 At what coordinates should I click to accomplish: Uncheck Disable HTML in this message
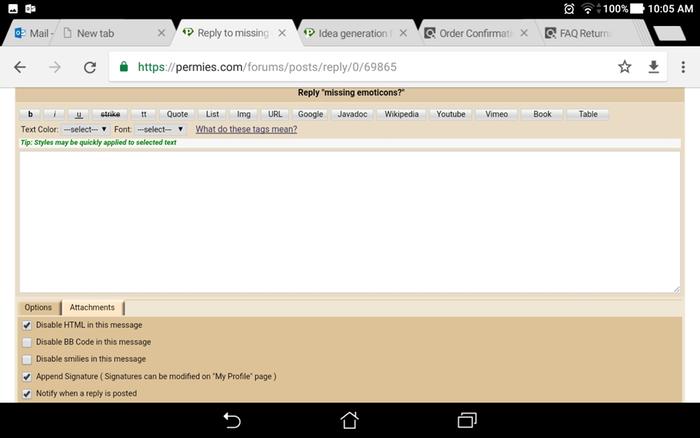(27, 325)
